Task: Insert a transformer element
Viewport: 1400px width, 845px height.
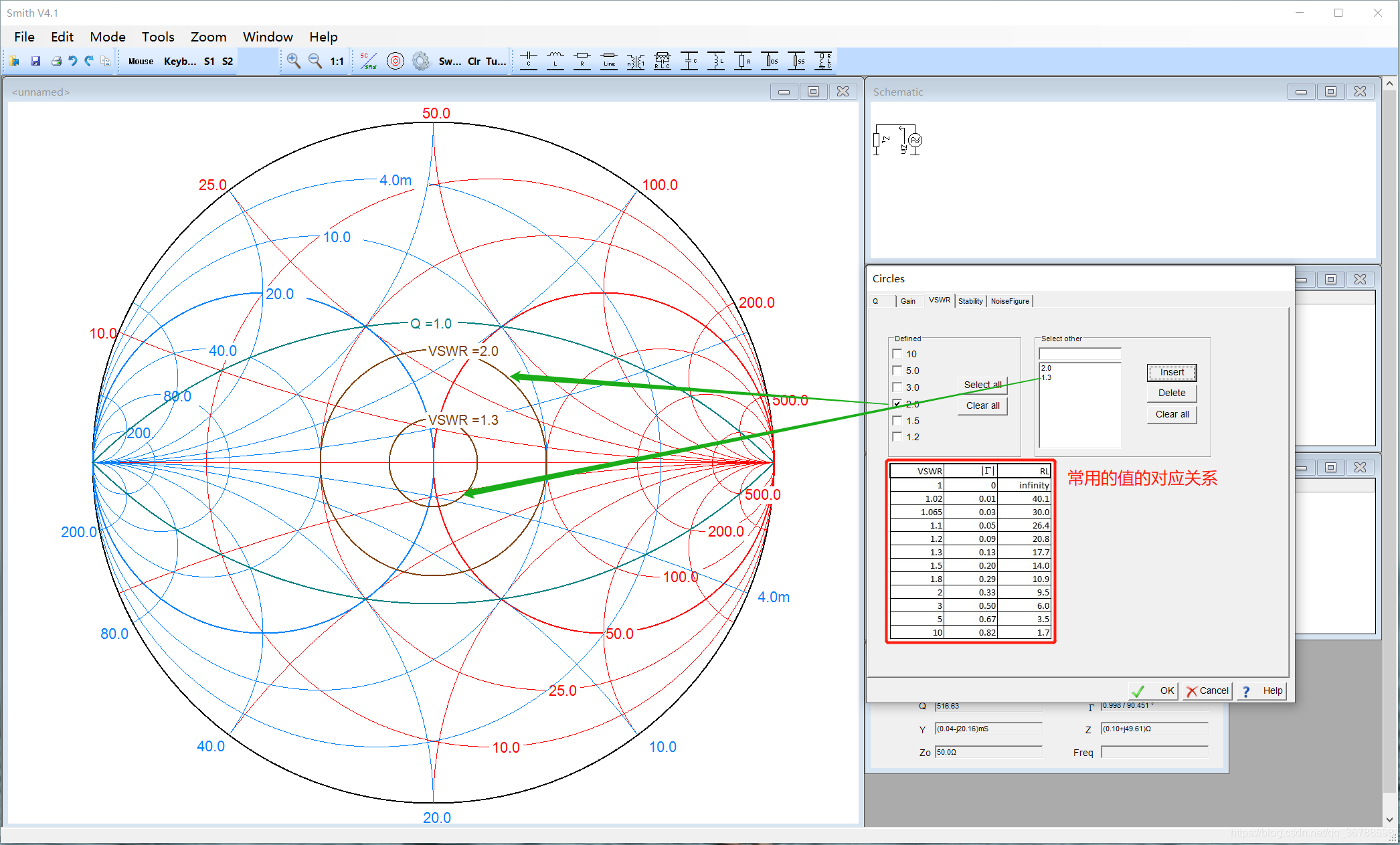Action: pos(636,61)
